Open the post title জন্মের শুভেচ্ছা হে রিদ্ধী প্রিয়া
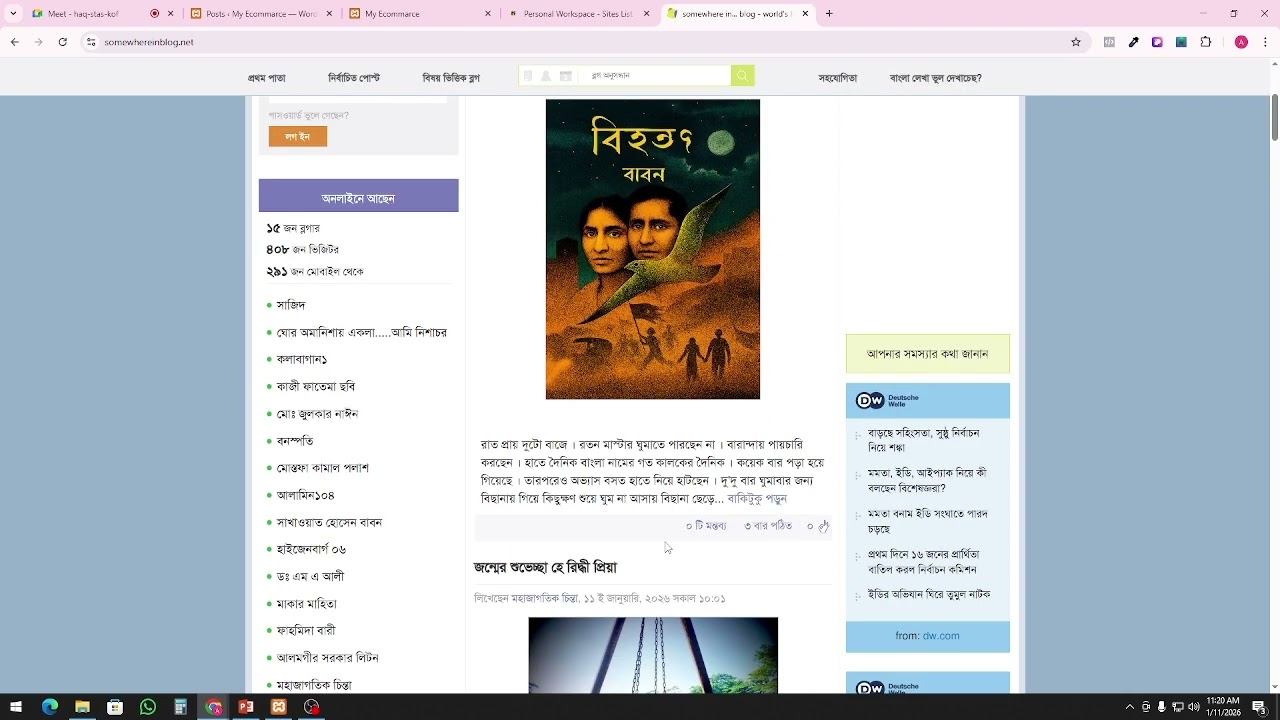 click(x=545, y=568)
